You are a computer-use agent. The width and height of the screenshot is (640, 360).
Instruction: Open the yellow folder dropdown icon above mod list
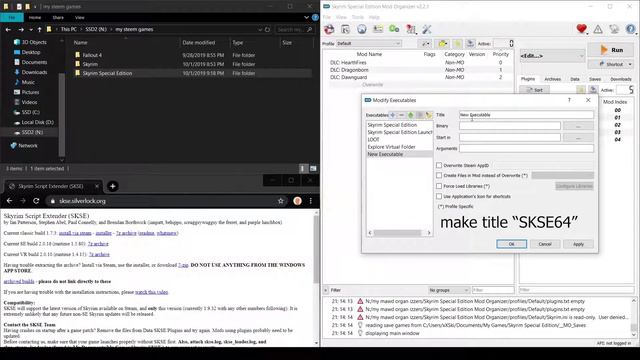click(442, 43)
